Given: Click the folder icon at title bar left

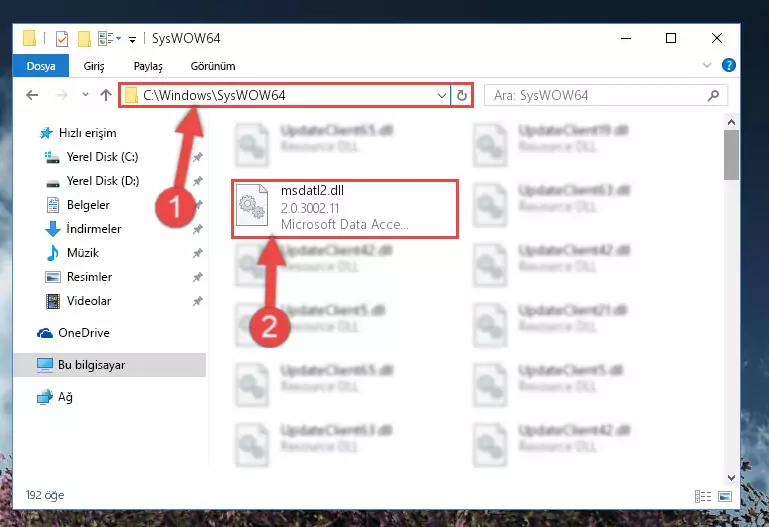Looking at the screenshot, I should [29, 38].
